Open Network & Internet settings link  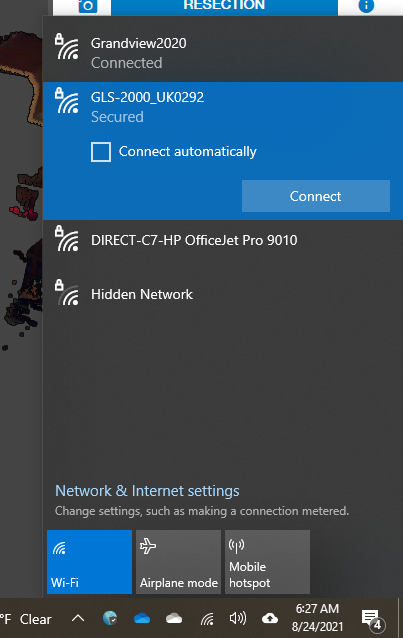pos(147,491)
